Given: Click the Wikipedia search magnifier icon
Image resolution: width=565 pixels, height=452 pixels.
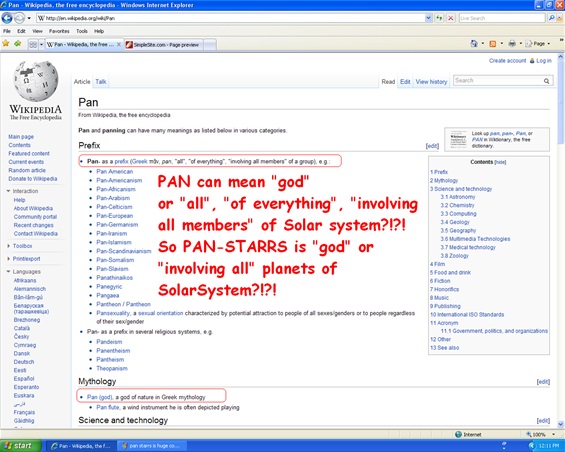Looking at the screenshot, I should pyautogui.click(x=546, y=81).
